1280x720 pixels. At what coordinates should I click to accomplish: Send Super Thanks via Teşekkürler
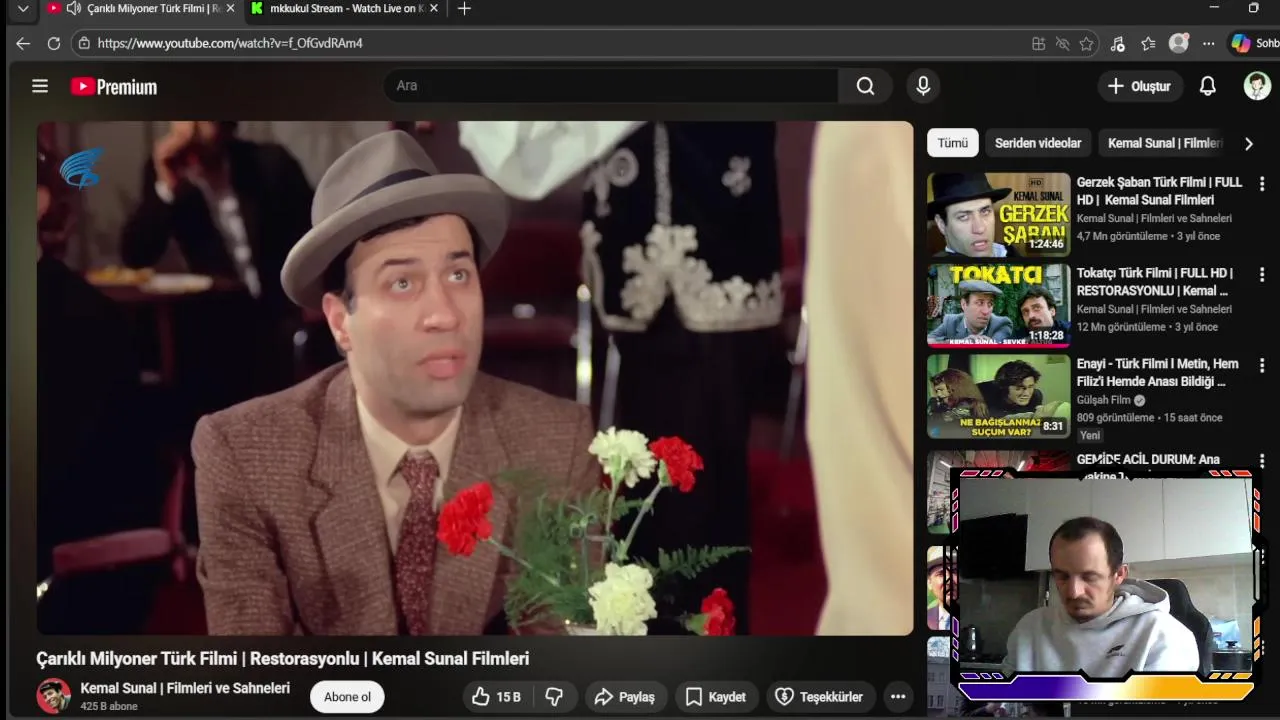[820, 697]
